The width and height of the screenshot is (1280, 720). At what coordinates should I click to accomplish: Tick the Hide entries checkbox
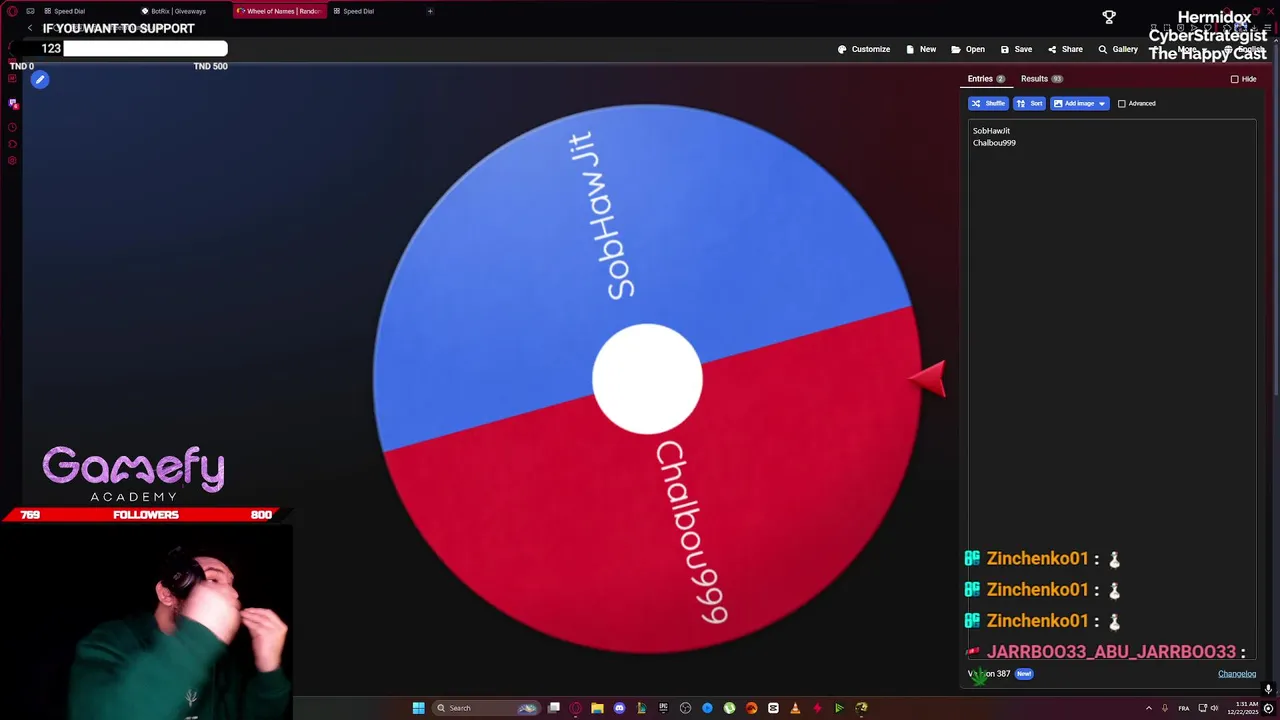pyautogui.click(x=1234, y=79)
